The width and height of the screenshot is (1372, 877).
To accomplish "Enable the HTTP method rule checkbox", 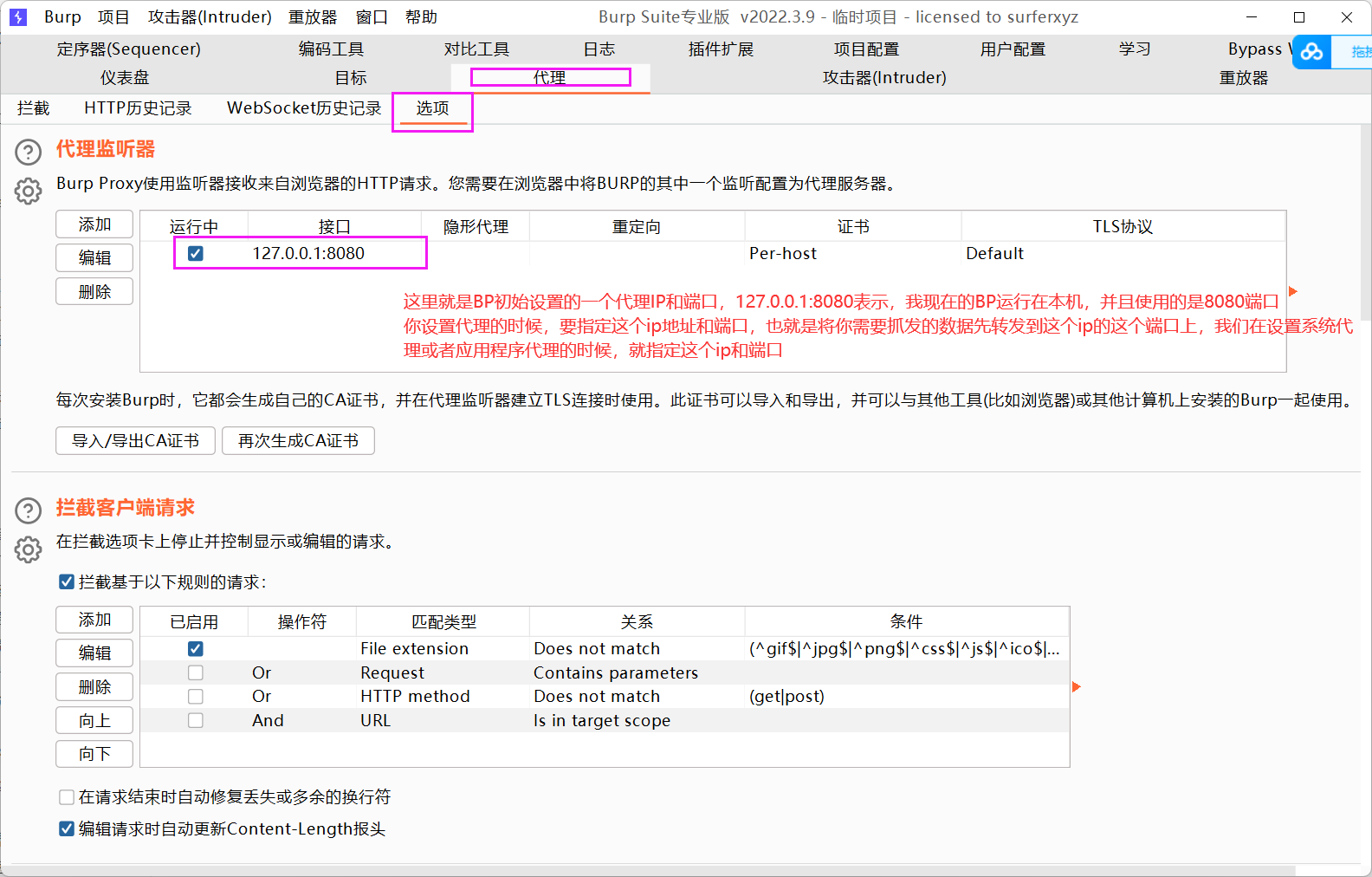I will pyautogui.click(x=196, y=697).
